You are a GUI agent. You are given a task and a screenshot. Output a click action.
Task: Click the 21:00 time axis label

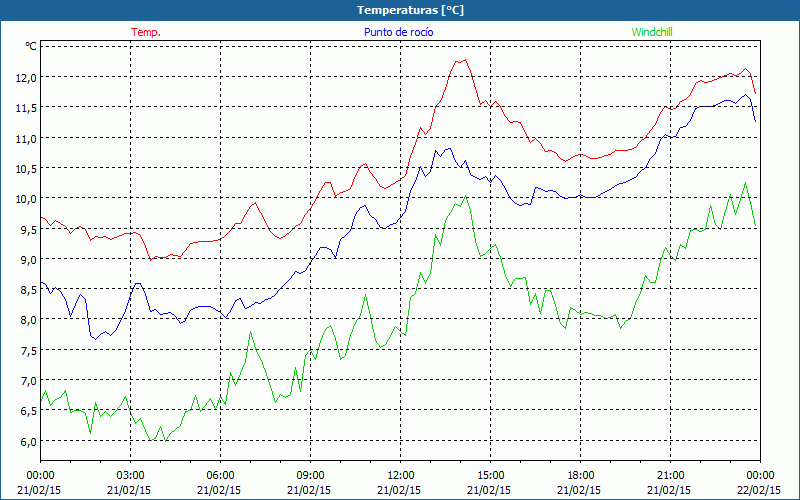670,475
